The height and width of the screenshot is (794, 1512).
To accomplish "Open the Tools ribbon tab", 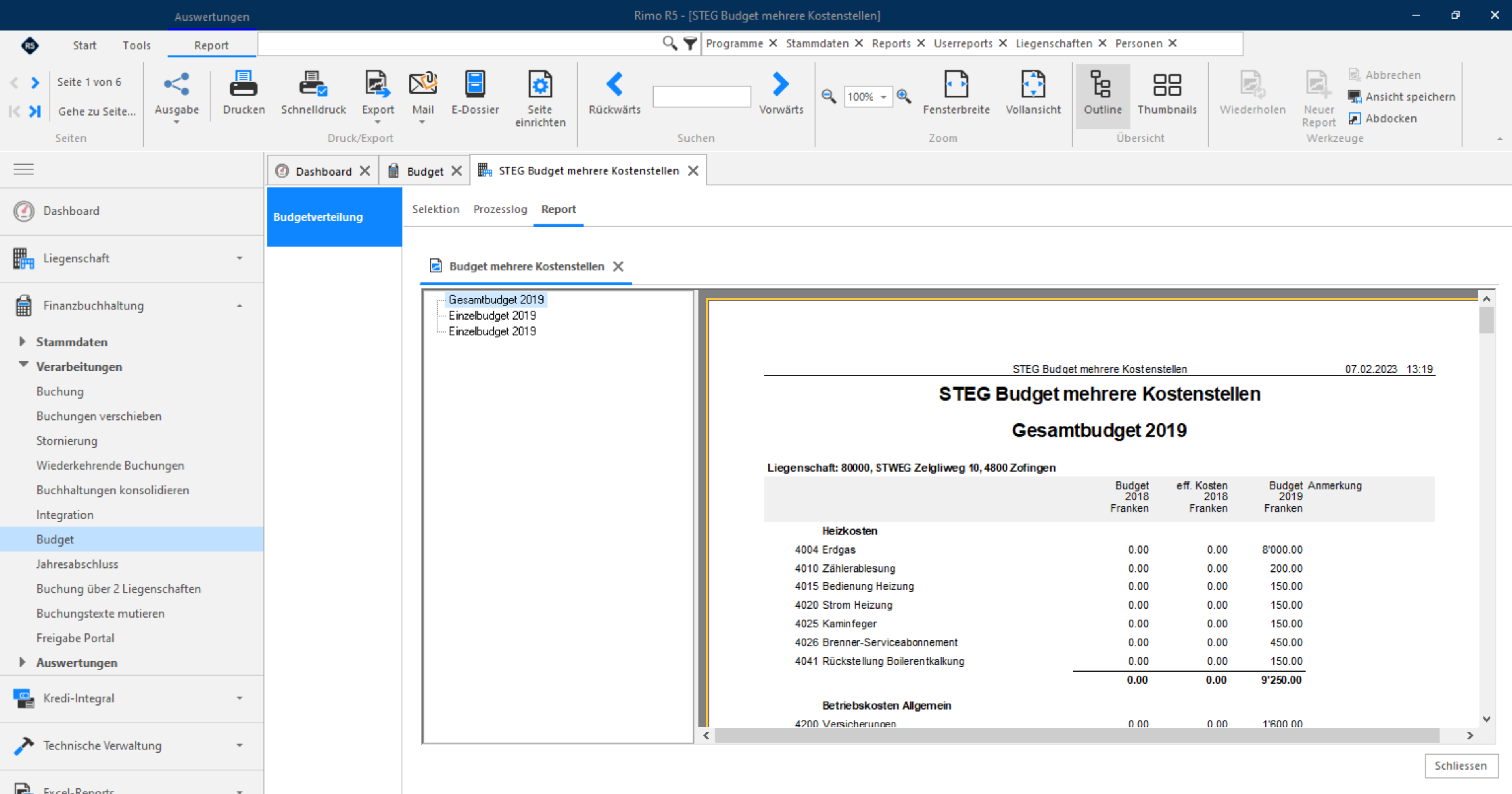I will [137, 45].
